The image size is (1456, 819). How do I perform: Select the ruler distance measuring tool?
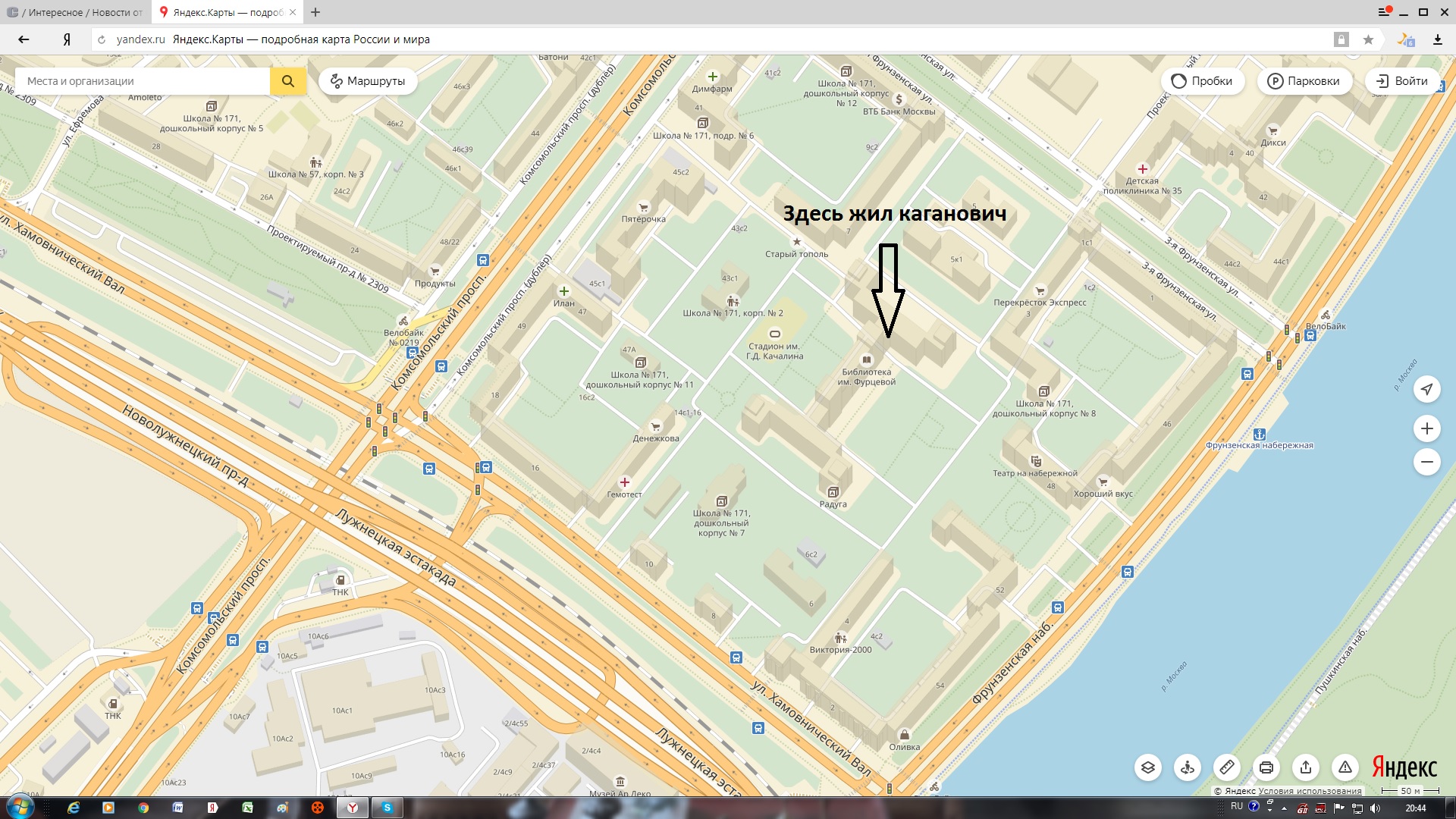(1227, 767)
